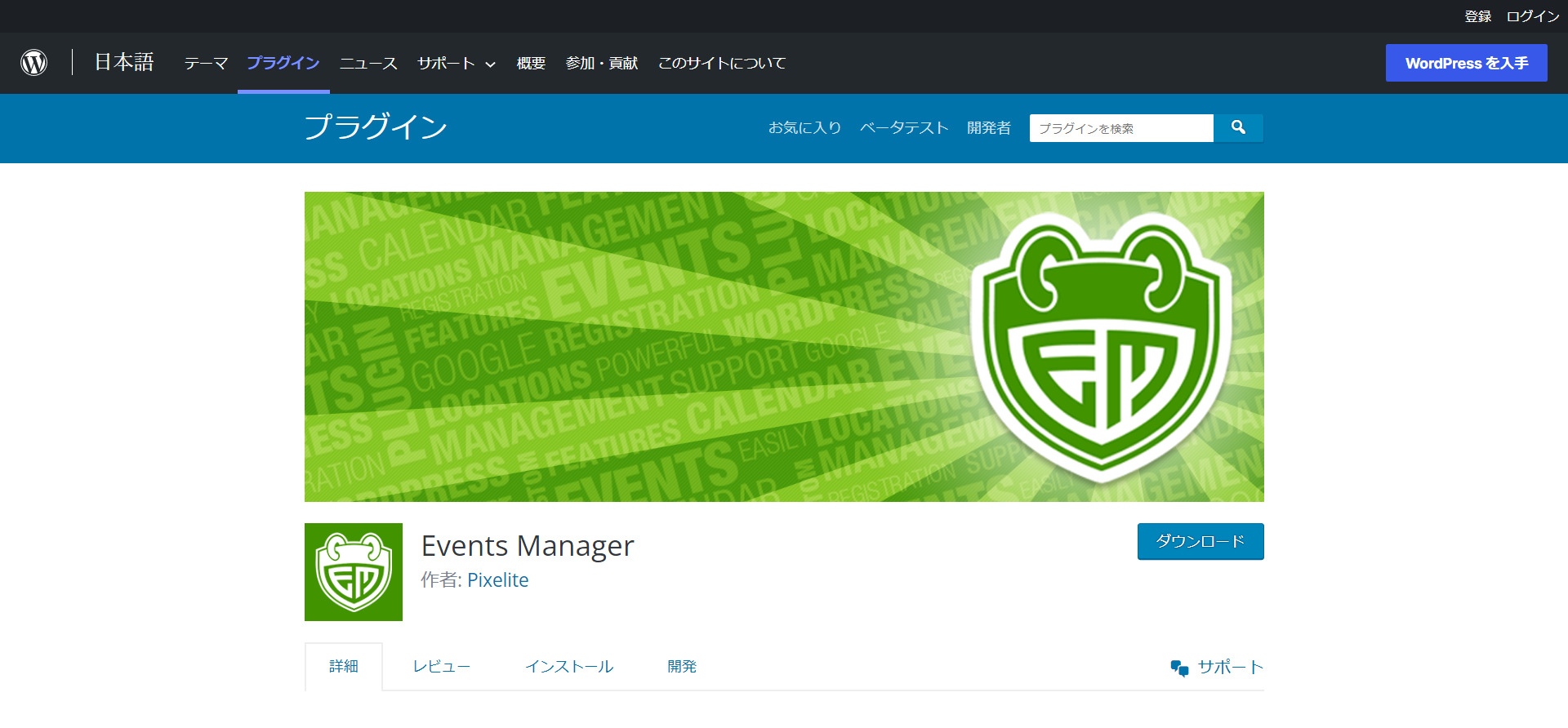The width and height of the screenshot is (1568, 728).
Task: Click the search magnifier button
Action: coord(1238,128)
